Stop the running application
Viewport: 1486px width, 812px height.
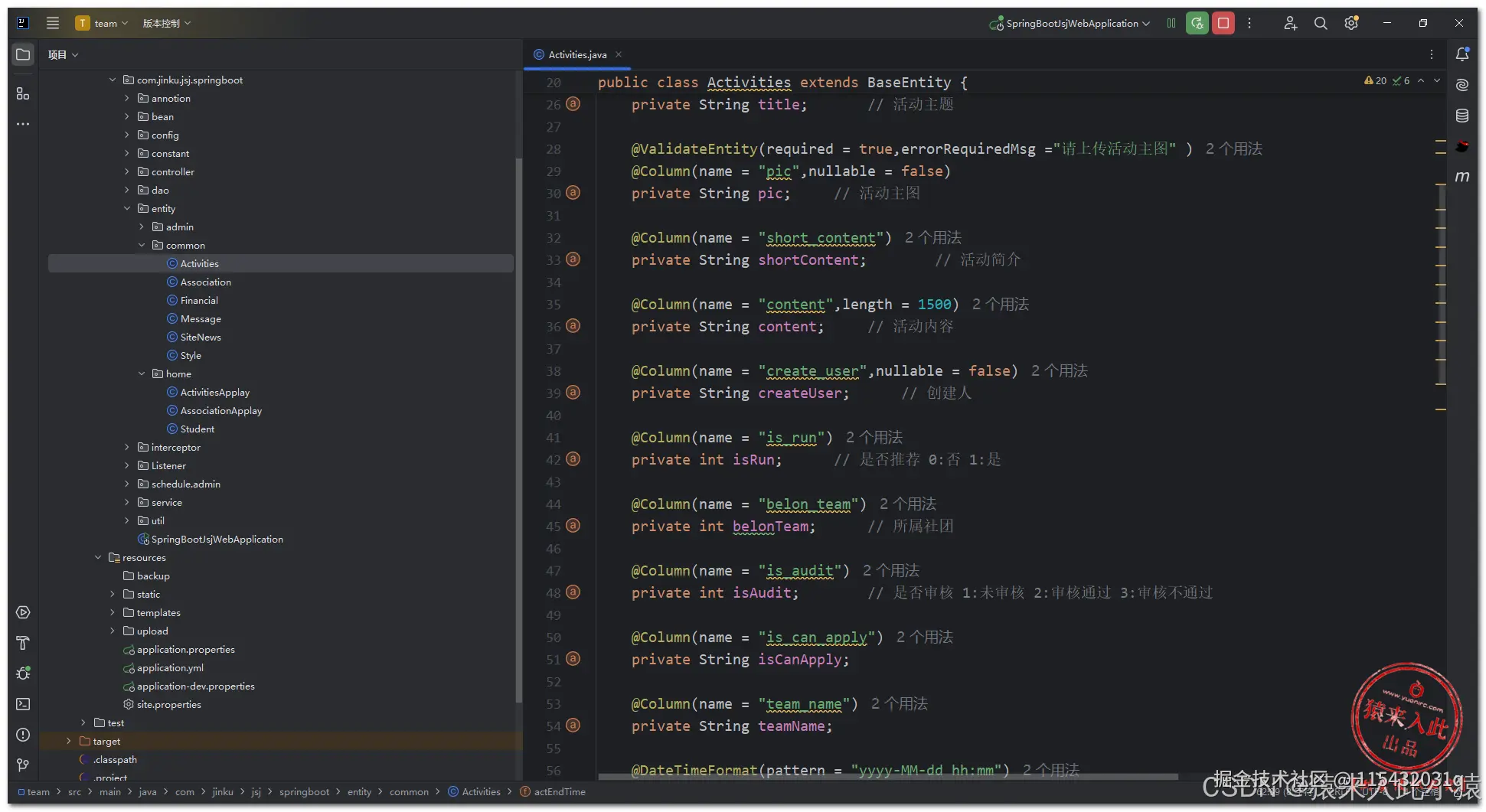[1223, 23]
